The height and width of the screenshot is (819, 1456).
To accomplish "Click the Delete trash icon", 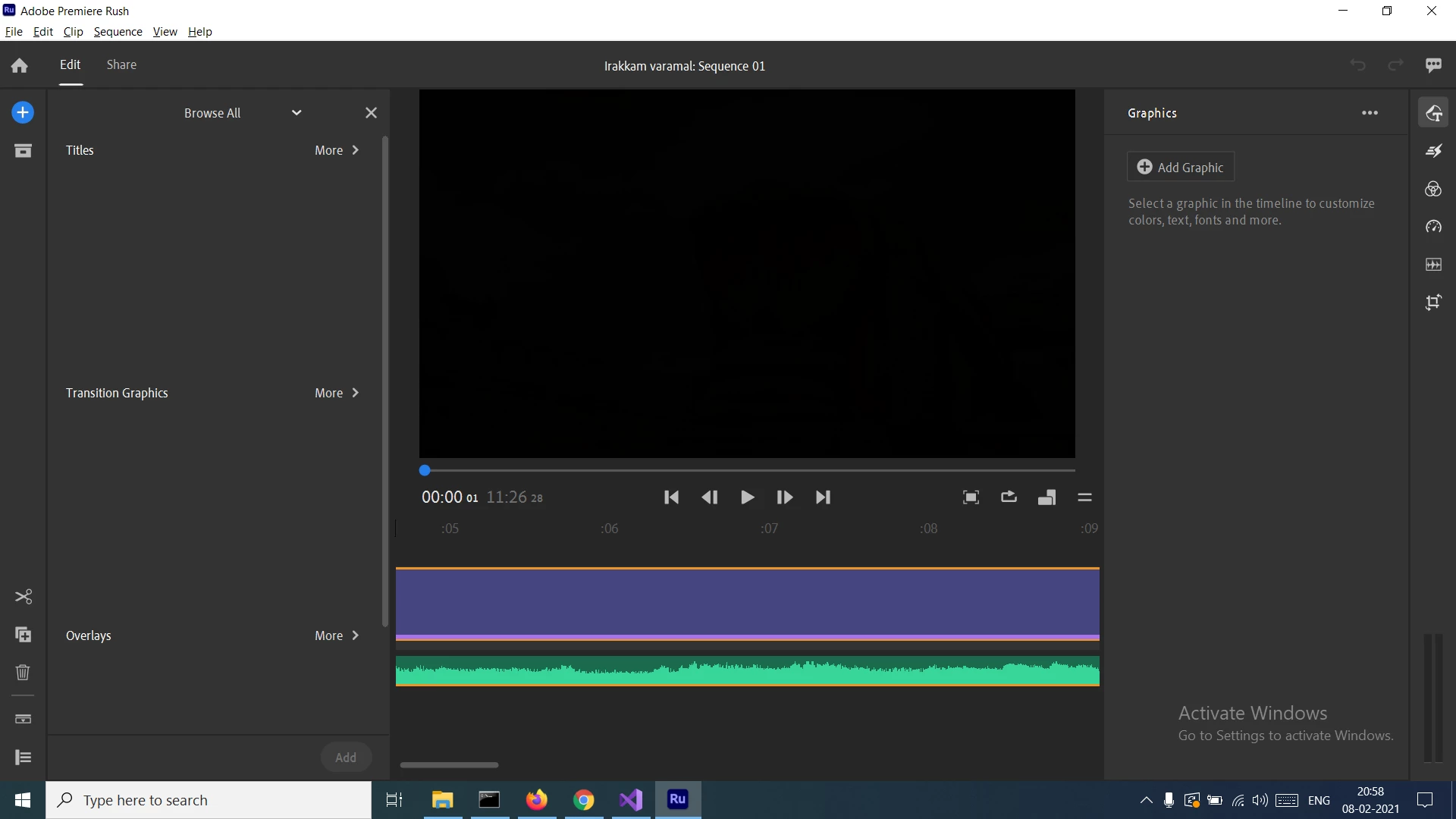I will pos(23,673).
